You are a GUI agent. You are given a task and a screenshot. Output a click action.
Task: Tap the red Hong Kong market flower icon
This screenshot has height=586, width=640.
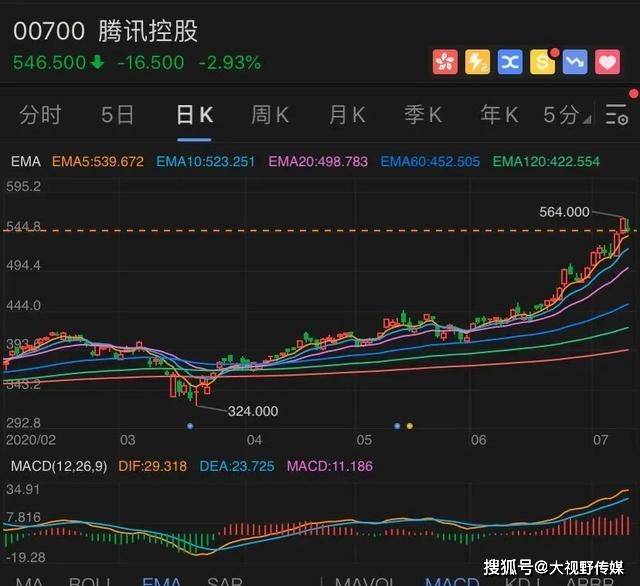tap(445, 62)
